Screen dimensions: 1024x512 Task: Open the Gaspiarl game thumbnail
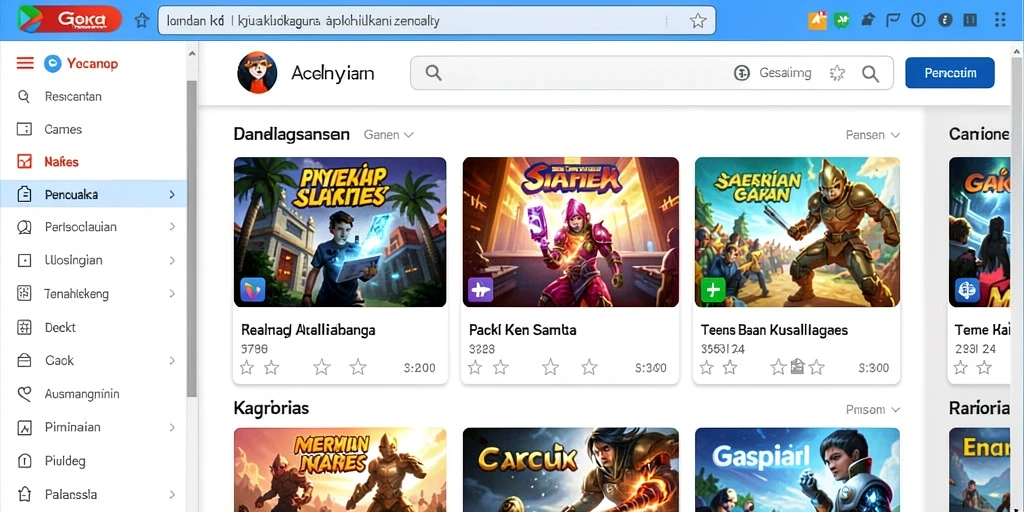coord(797,470)
